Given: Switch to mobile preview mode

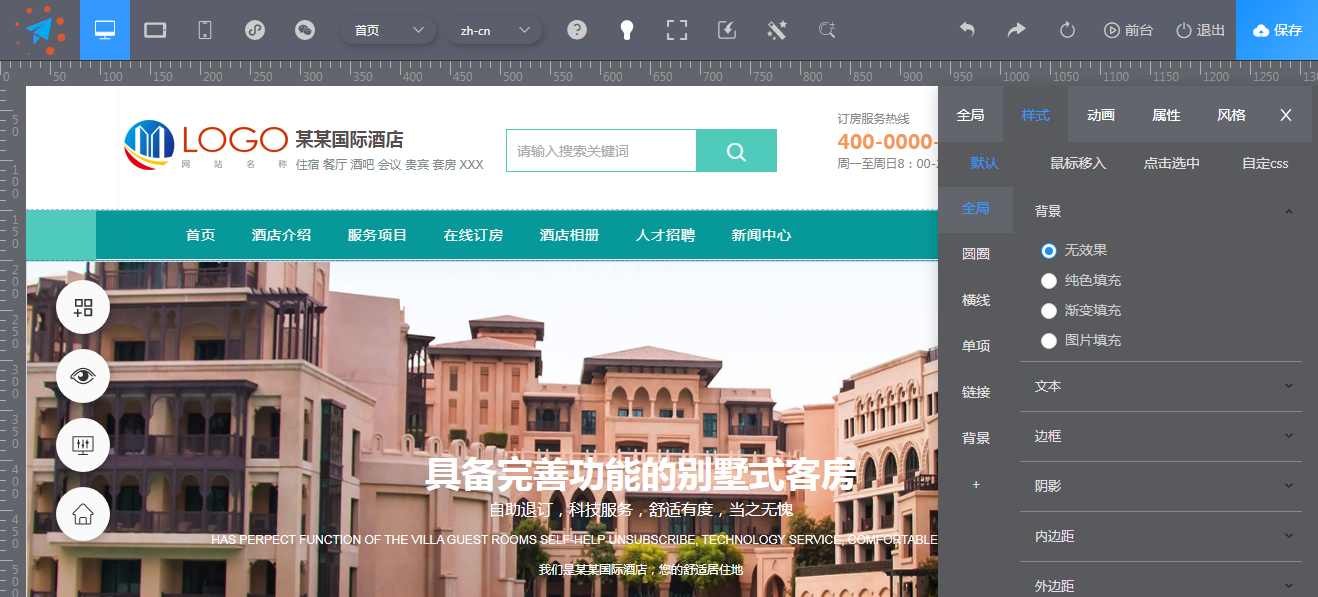Looking at the screenshot, I should point(203,29).
